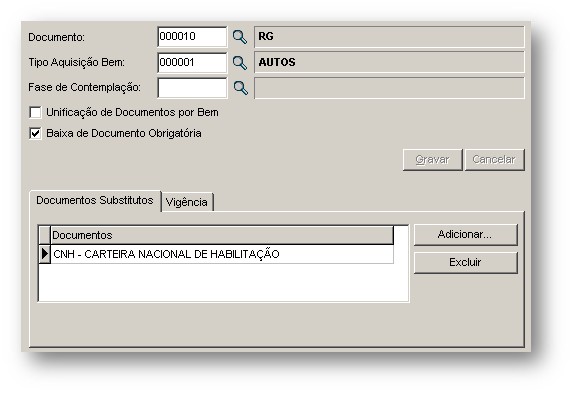Click the Documentos column header
Image resolution: width=573 pixels, height=394 pixels.
[222, 235]
